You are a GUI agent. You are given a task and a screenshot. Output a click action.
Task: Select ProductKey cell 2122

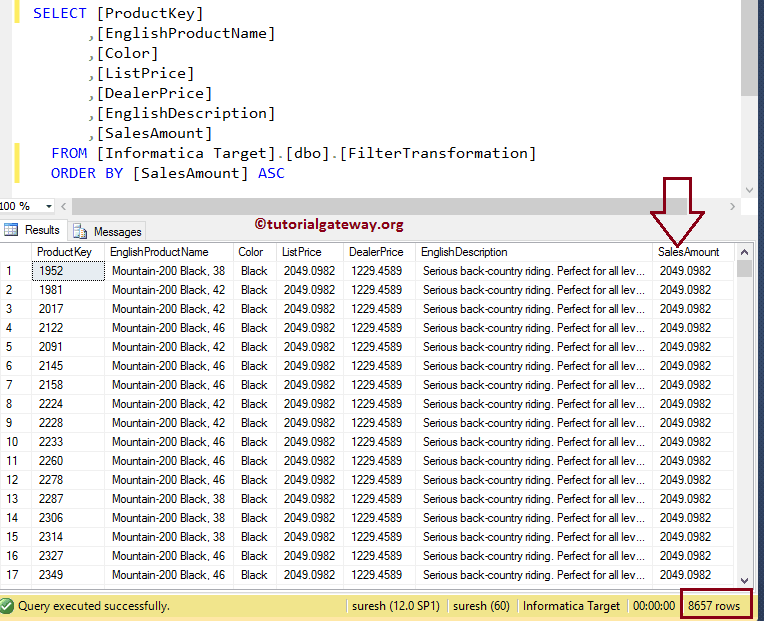[68, 328]
